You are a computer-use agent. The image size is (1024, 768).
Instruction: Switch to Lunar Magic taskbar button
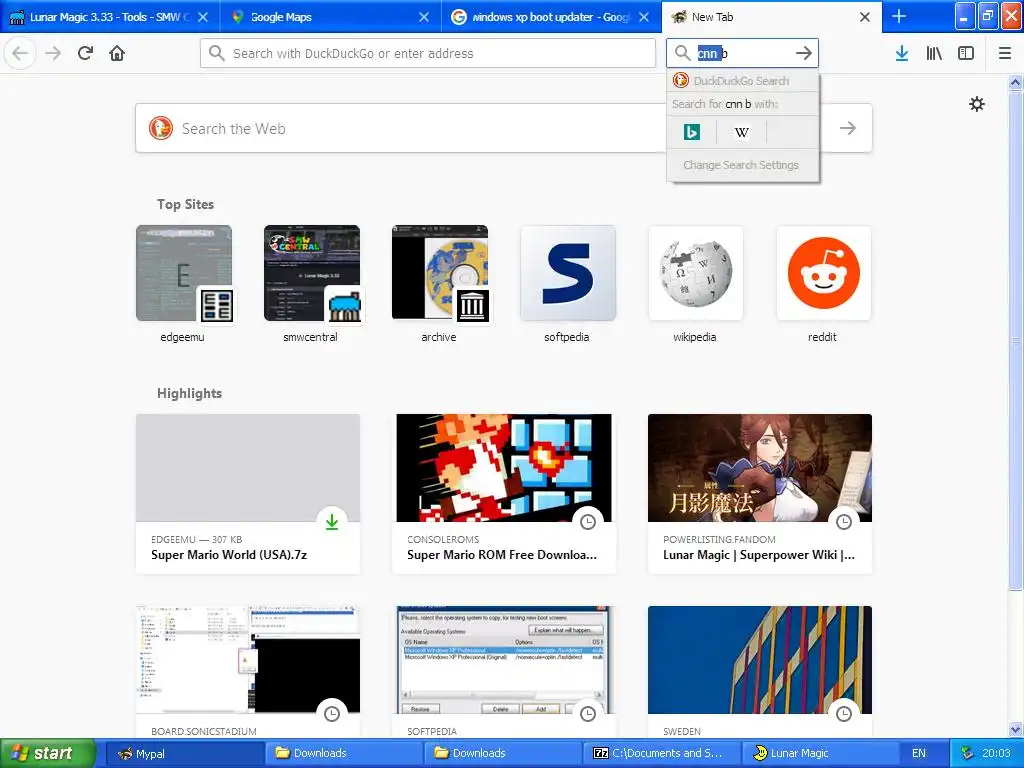click(x=820, y=753)
